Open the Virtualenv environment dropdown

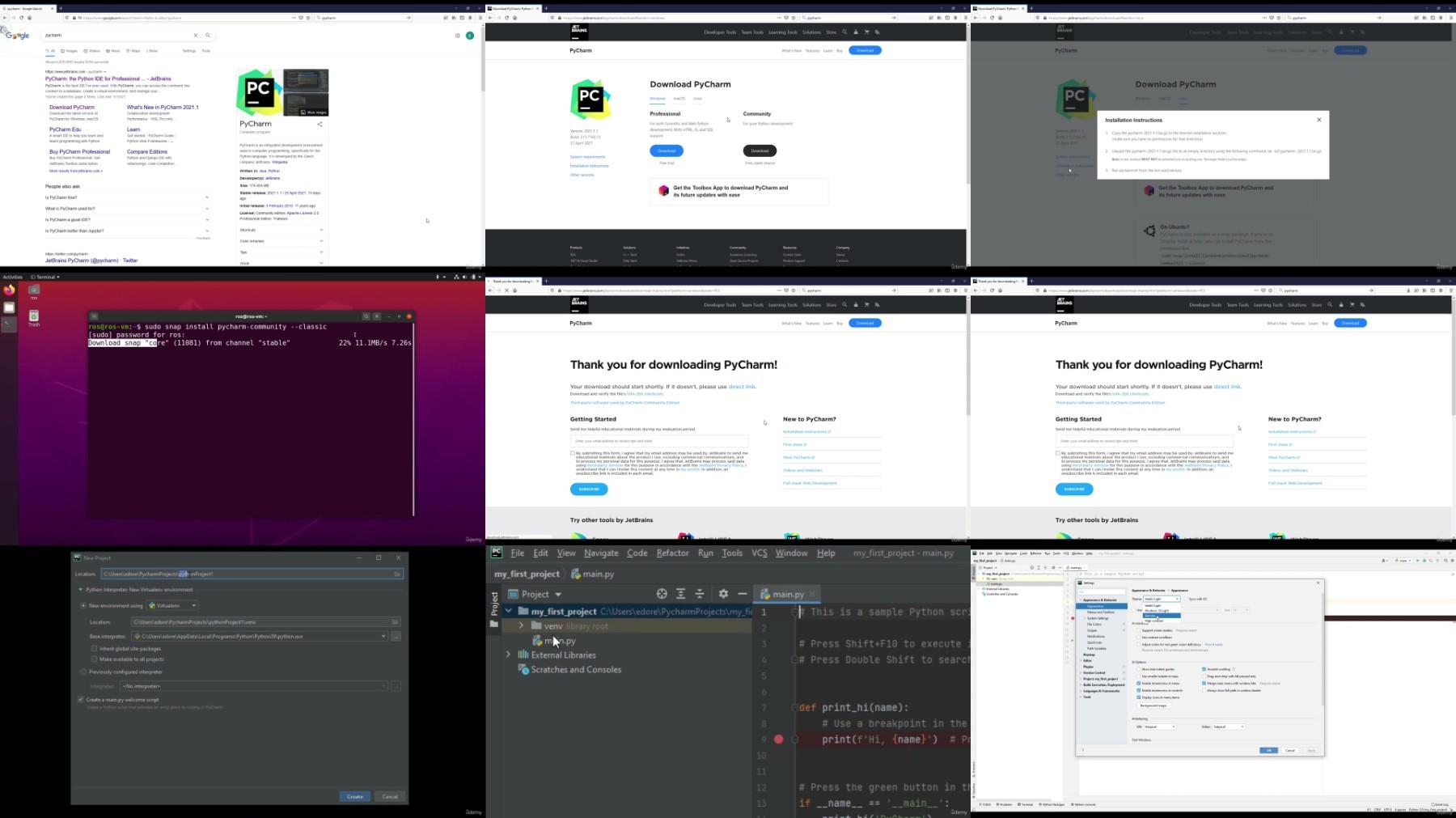pyautogui.click(x=172, y=605)
